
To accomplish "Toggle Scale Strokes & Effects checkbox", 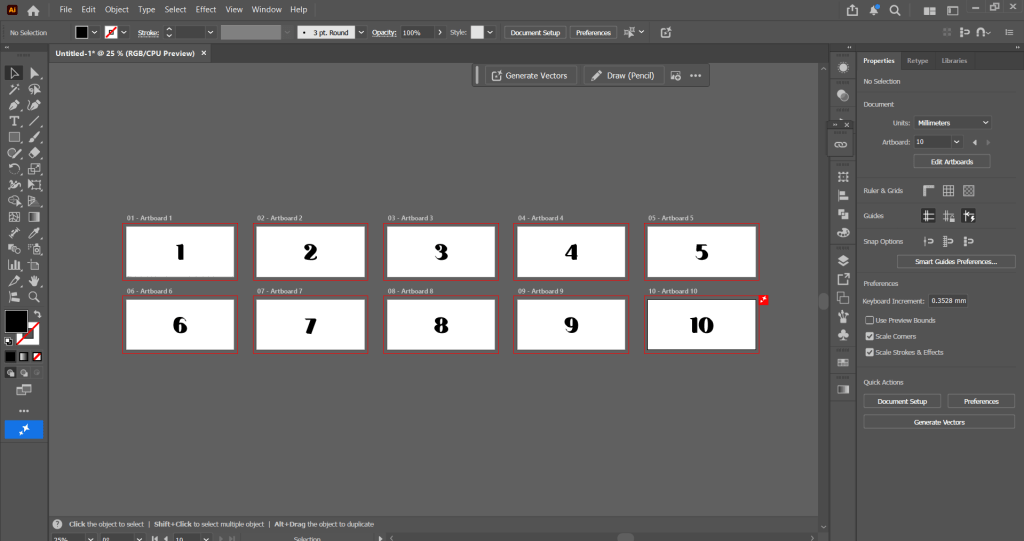I will coord(869,352).
